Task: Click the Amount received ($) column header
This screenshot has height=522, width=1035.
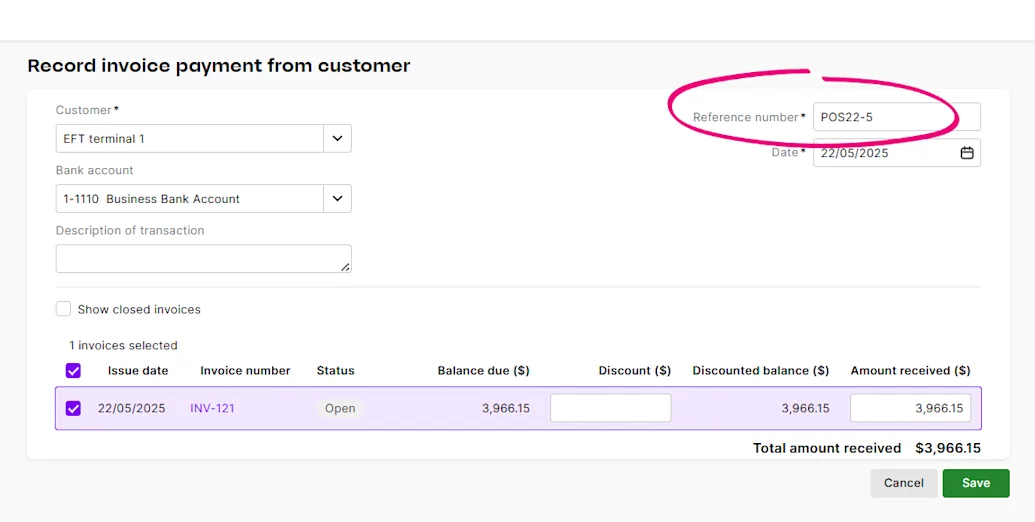Action: [910, 371]
